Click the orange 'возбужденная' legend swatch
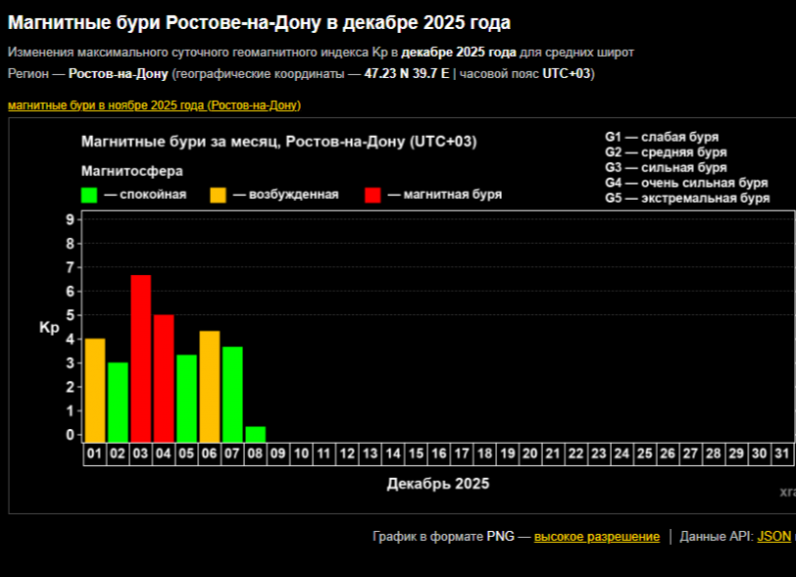 pyautogui.click(x=218, y=195)
